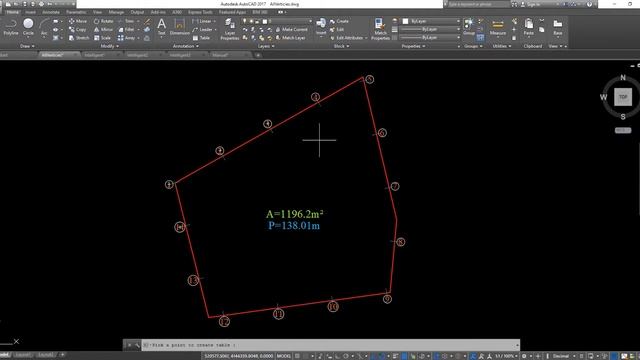Click Make Current layer button

[291, 29]
